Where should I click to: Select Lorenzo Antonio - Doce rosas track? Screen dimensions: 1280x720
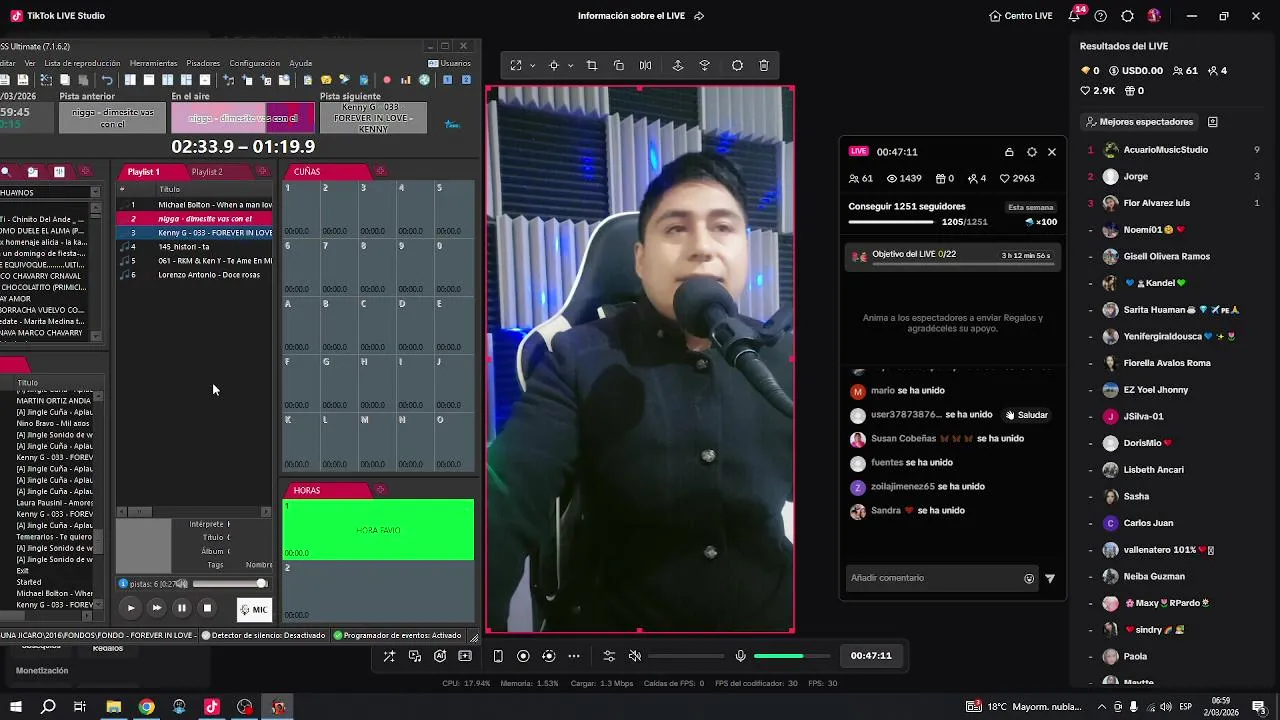point(195,275)
